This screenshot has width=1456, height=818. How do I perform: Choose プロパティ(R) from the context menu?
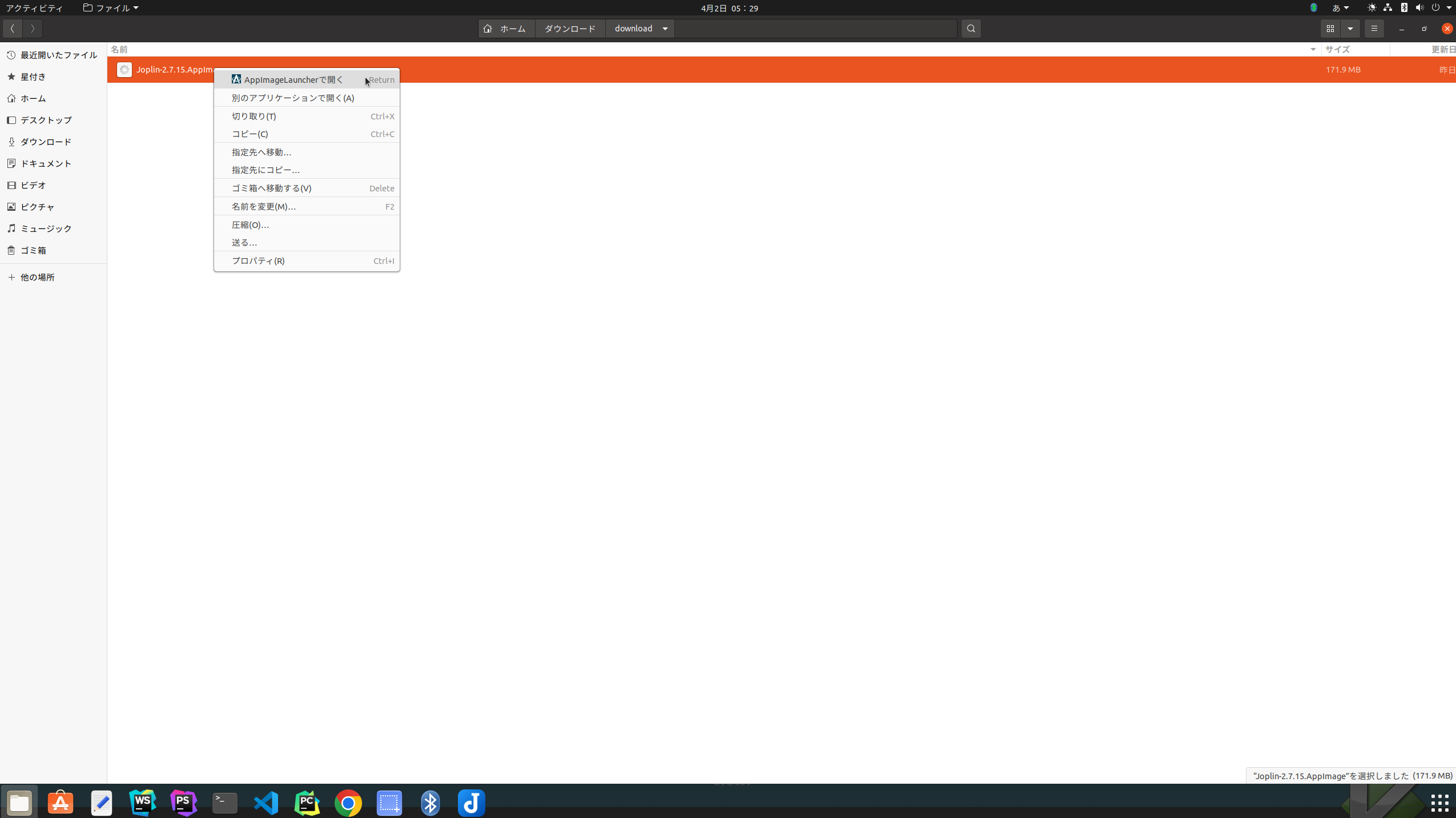coord(258,261)
